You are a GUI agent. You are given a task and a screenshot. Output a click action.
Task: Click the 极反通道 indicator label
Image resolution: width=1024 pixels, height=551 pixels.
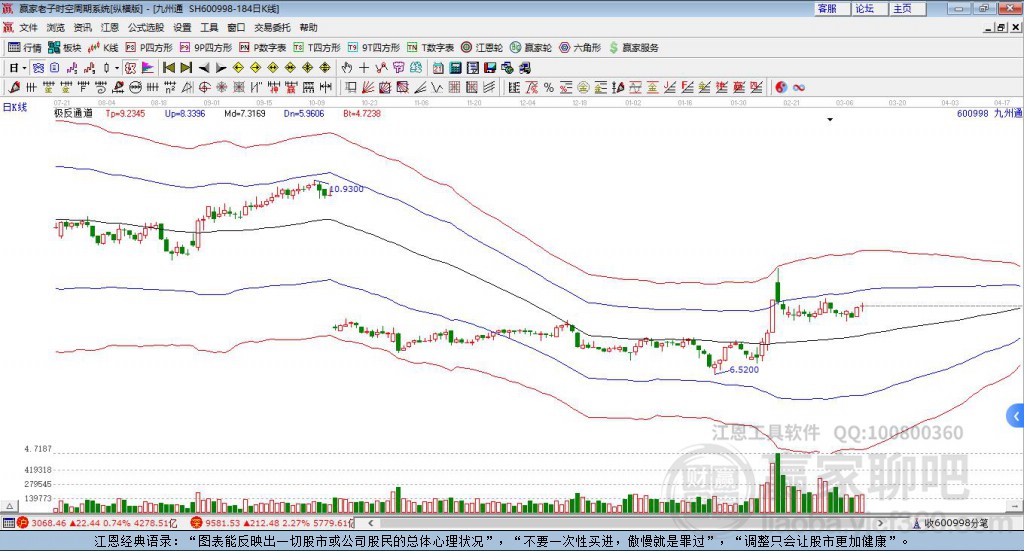click(x=73, y=114)
